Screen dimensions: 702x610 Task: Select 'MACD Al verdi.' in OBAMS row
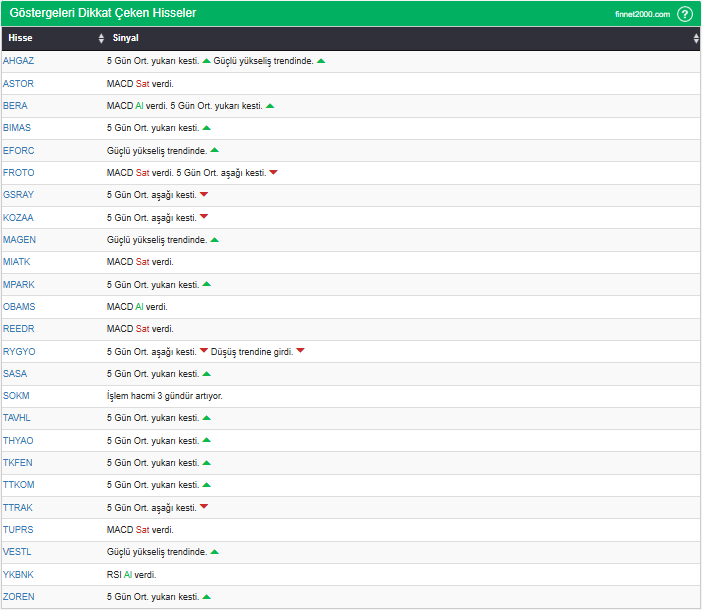point(137,307)
